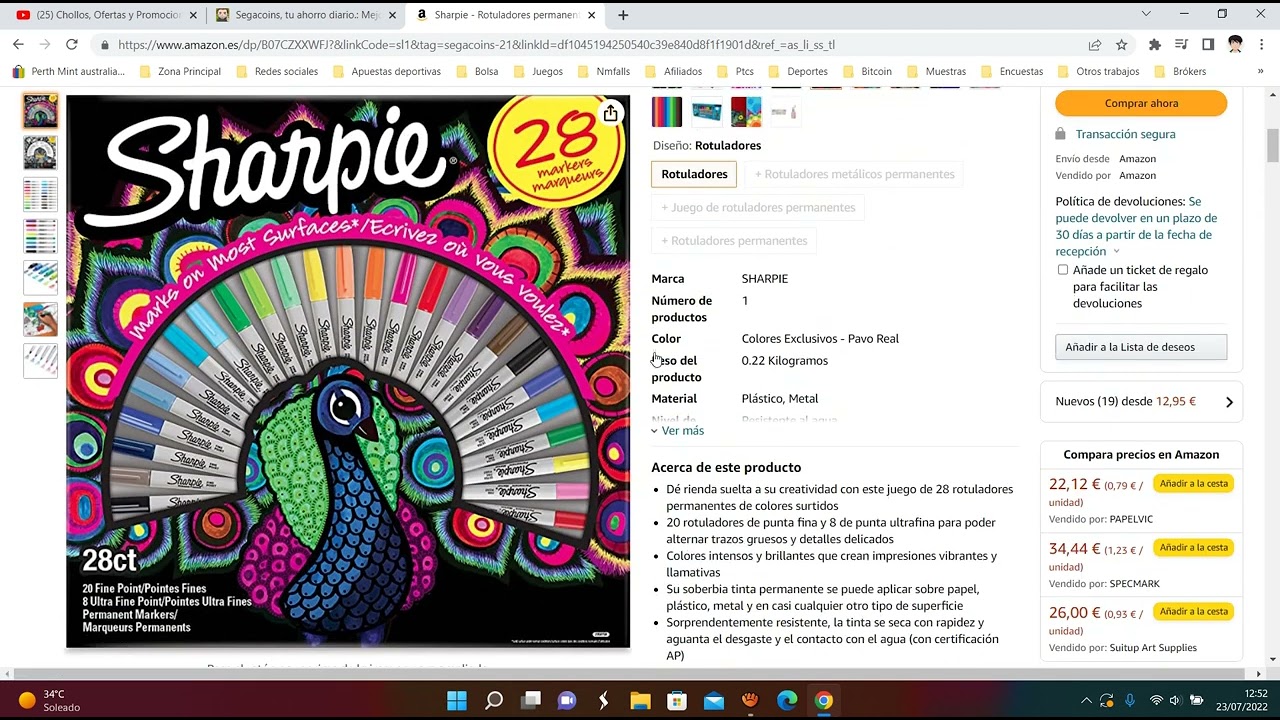Close the Sharpie - Rotuladores tab
The height and width of the screenshot is (720, 1280).
[x=592, y=15]
